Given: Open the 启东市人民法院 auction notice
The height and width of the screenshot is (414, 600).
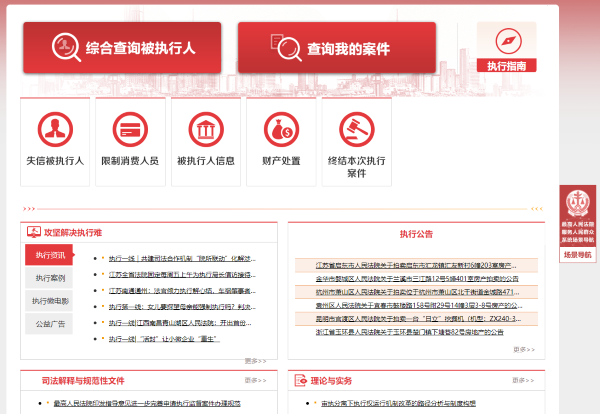Looking at the screenshot, I should click(x=416, y=265).
